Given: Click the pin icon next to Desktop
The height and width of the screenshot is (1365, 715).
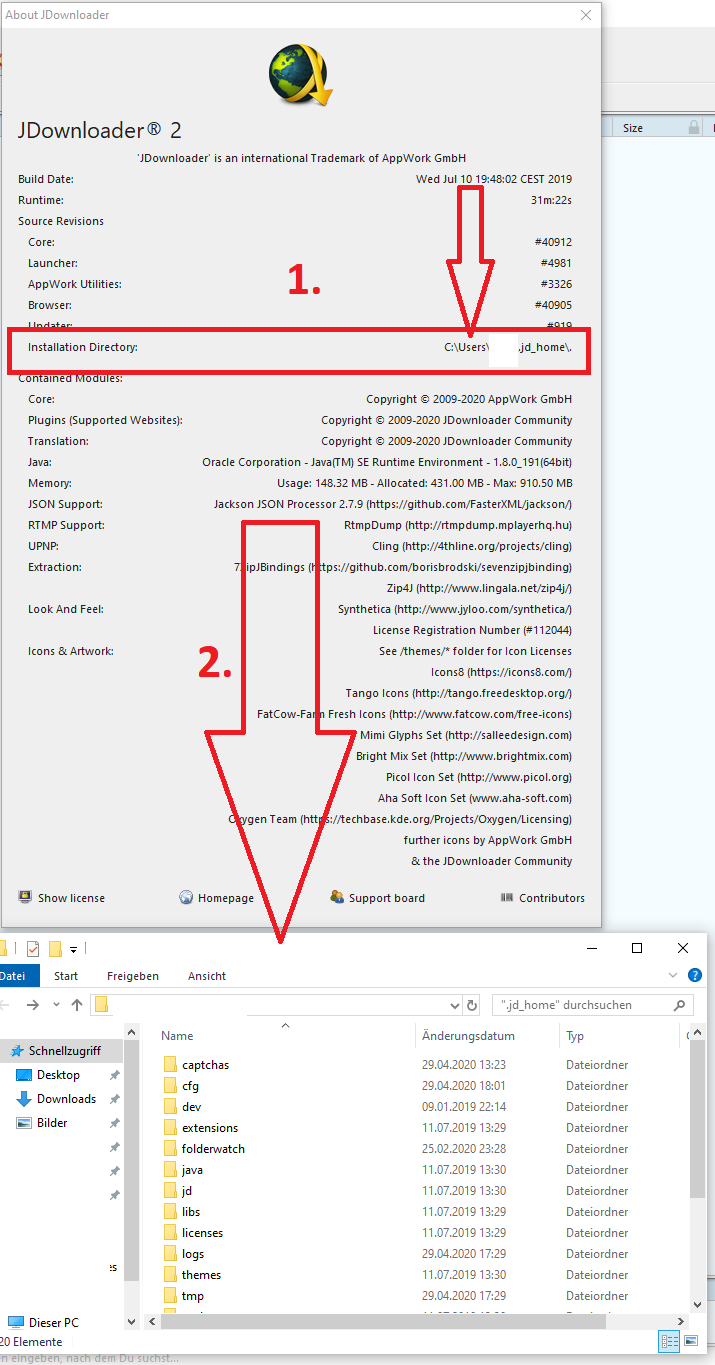Looking at the screenshot, I should (x=114, y=1075).
